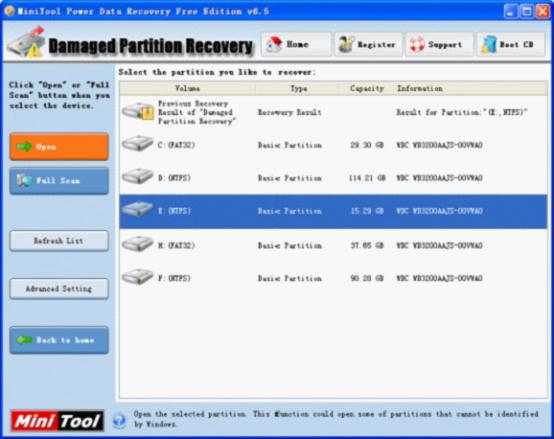Select the C: (FAT32) drive icon
Viewport: 554px width, 439px height.
click(x=137, y=144)
